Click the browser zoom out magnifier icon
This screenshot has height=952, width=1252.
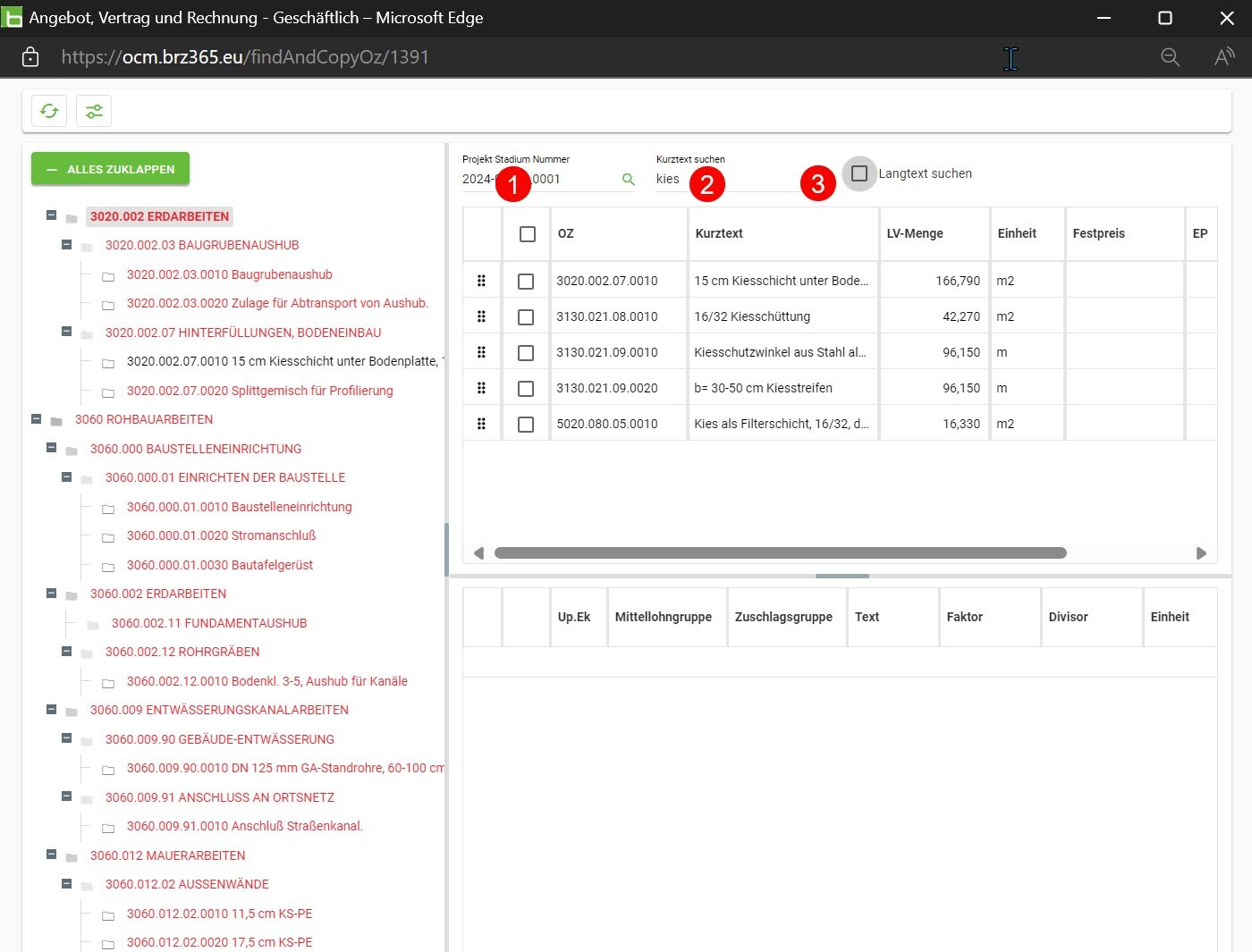tap(1170, 57)
